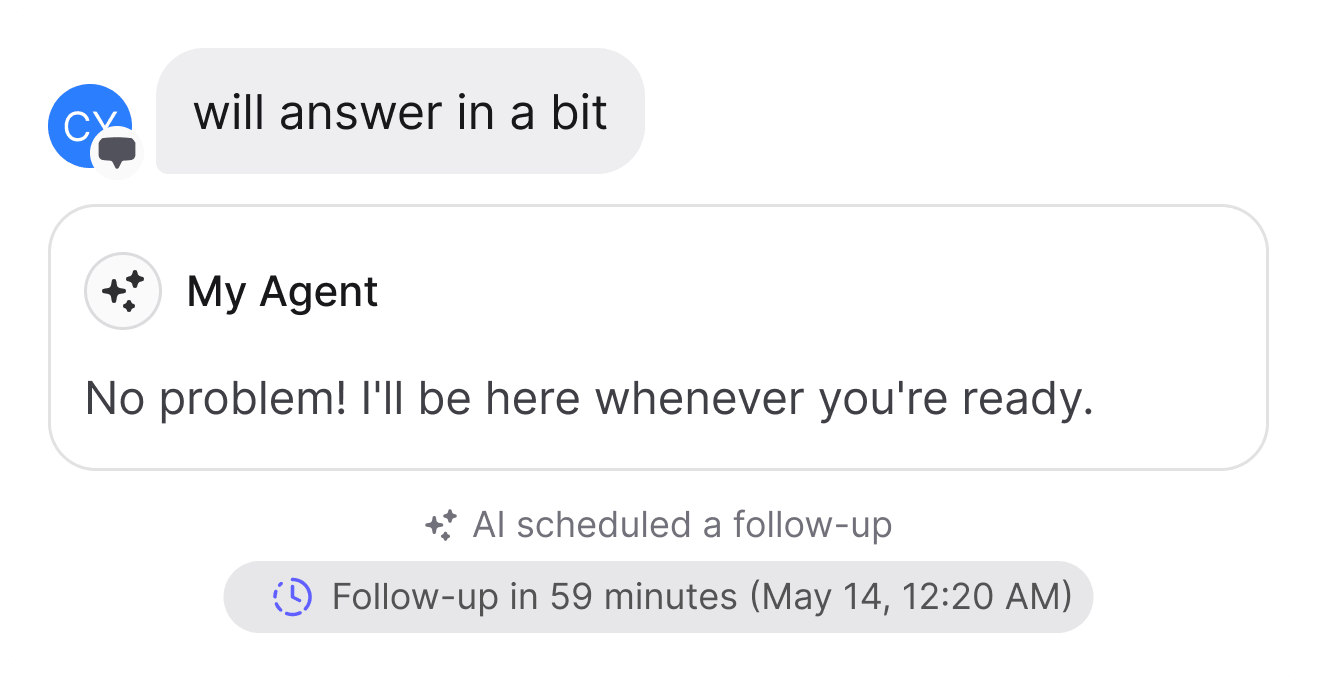Click the agent reply 'No problem! I'll be here whenever you're ready.'
The height and width of the screenshot is (681, 1317).
point(590,398)
